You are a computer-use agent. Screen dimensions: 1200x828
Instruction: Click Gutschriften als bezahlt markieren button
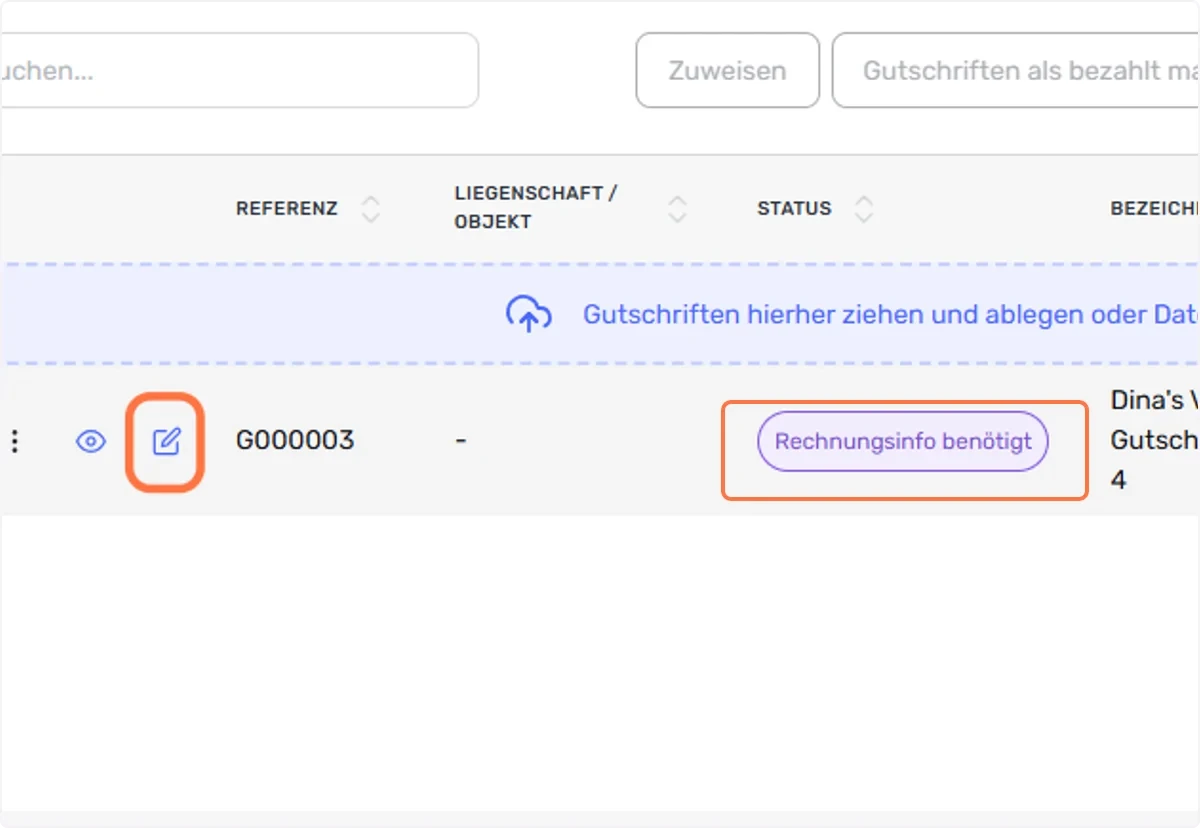[x=1016, y=71]
